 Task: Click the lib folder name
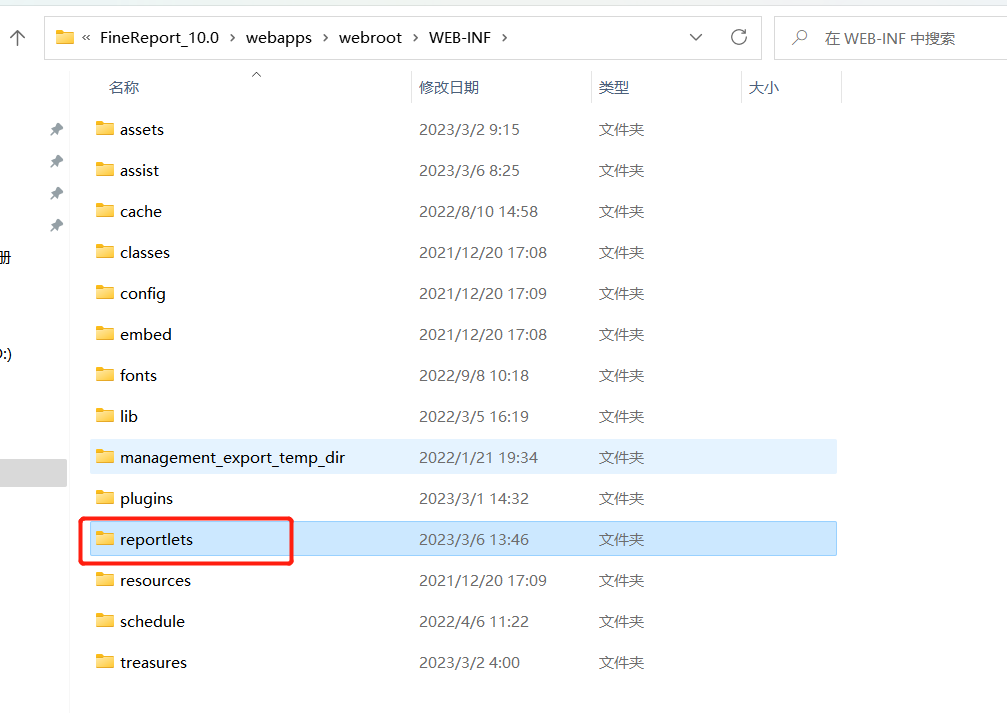(x=128, y=417)
